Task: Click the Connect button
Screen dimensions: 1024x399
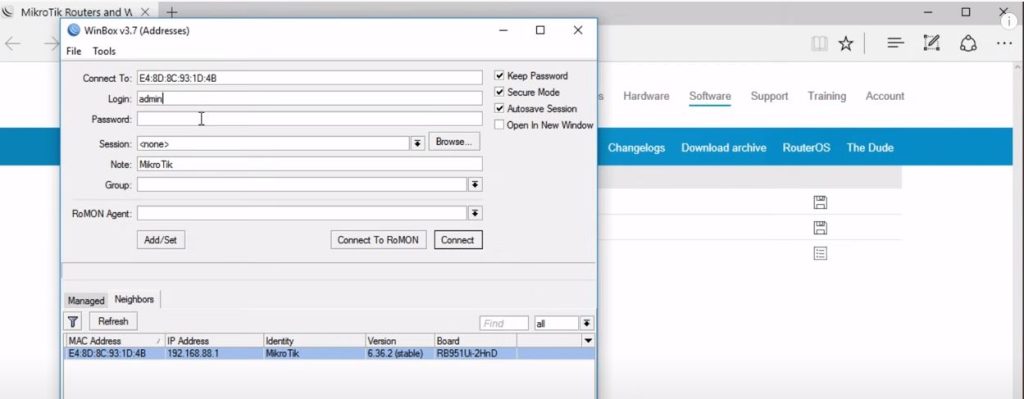Action: (458, 240)
